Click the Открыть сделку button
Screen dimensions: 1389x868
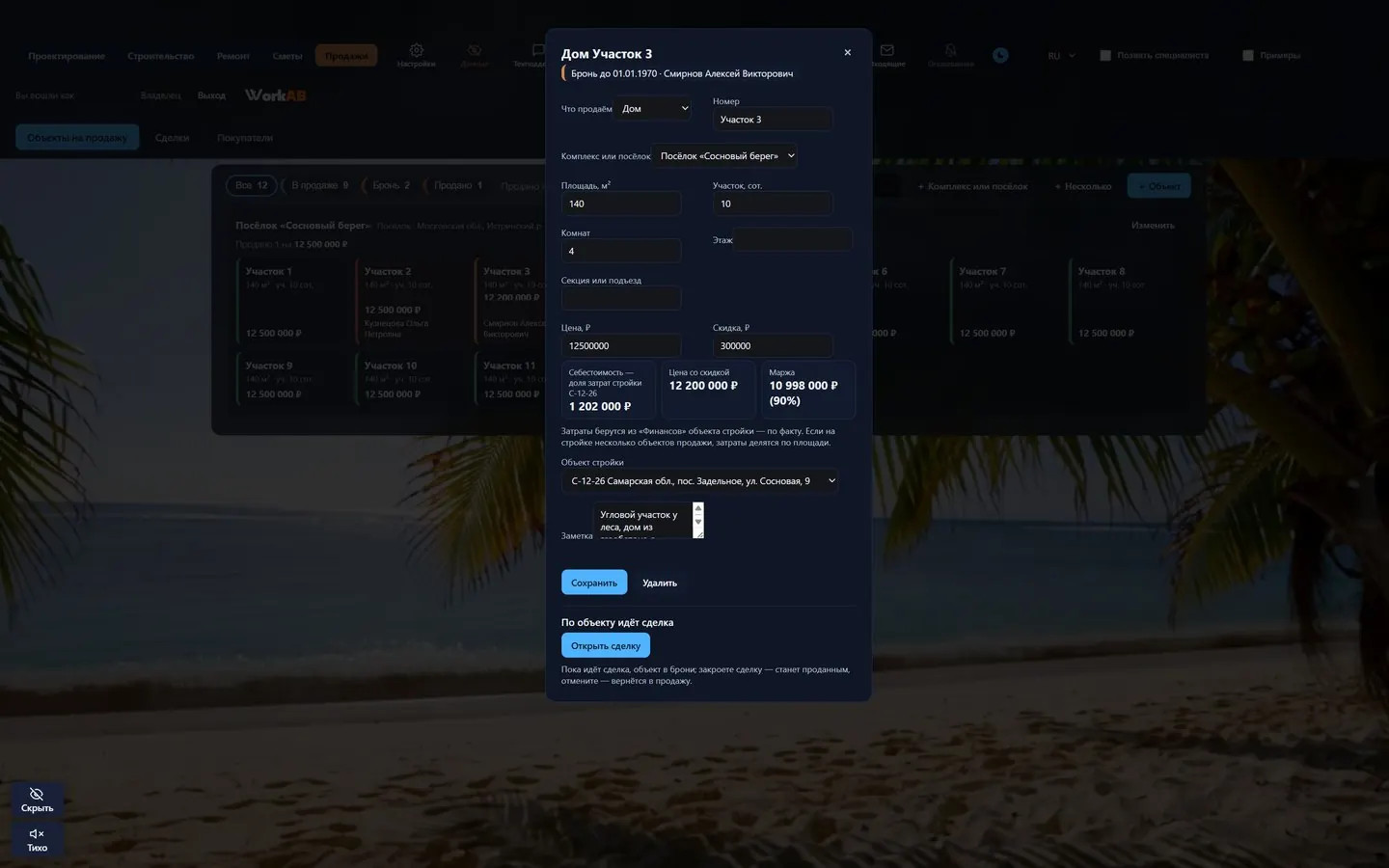click(606, 645)
